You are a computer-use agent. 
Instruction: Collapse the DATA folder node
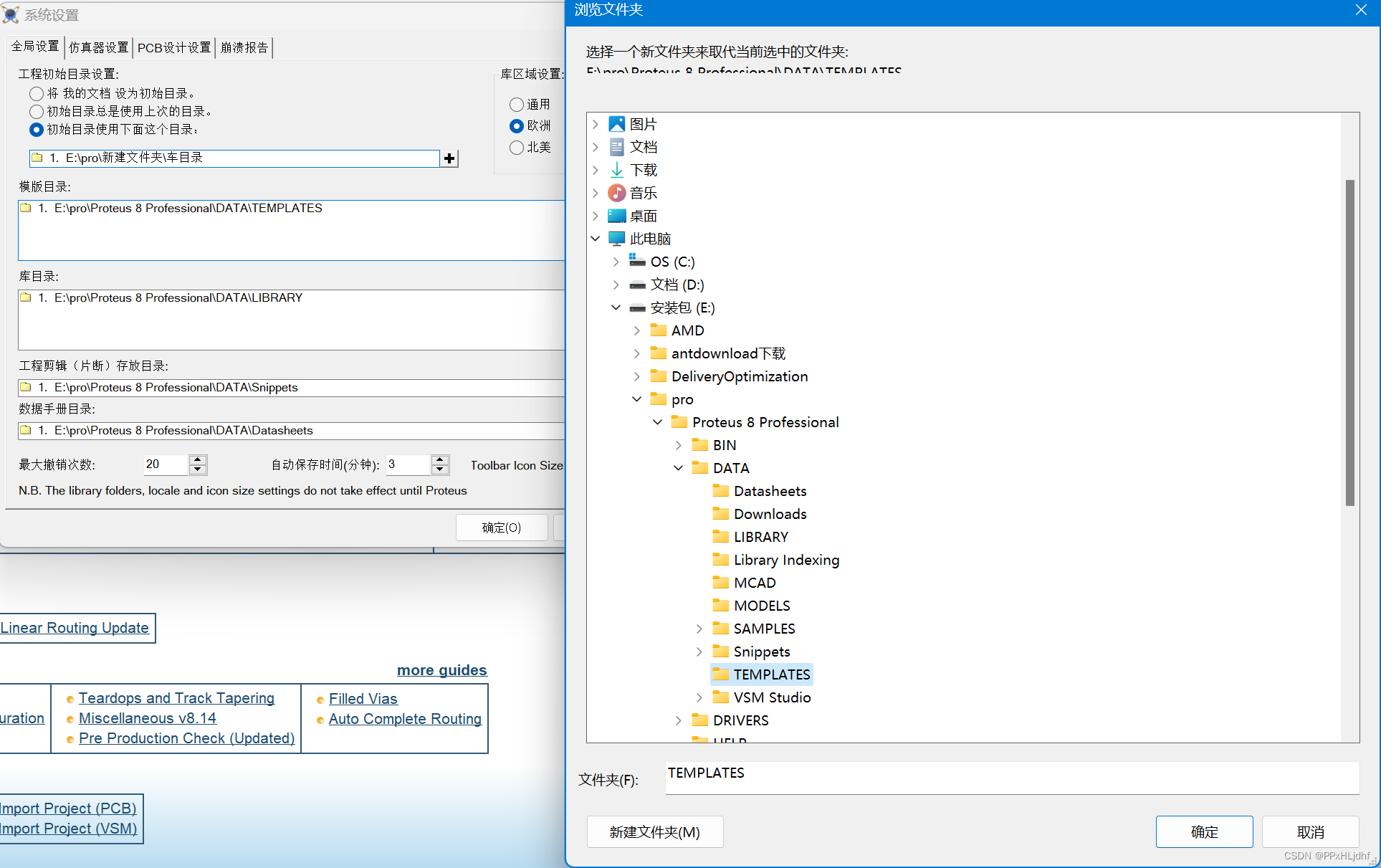tap(678, 468)
